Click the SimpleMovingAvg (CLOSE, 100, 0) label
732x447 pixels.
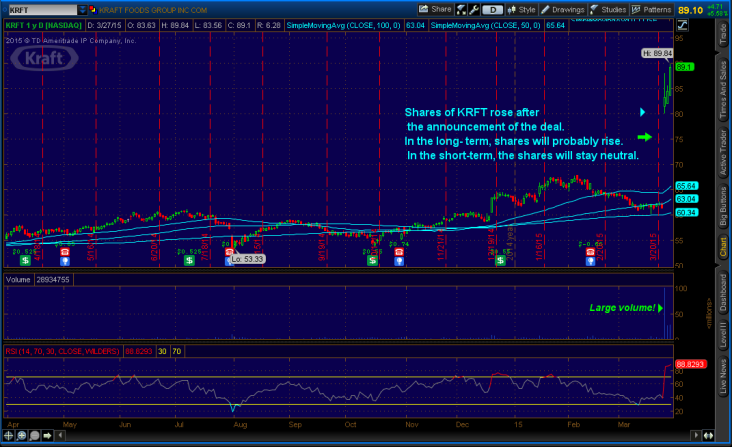pyautogui.click(x=343, y=25)
